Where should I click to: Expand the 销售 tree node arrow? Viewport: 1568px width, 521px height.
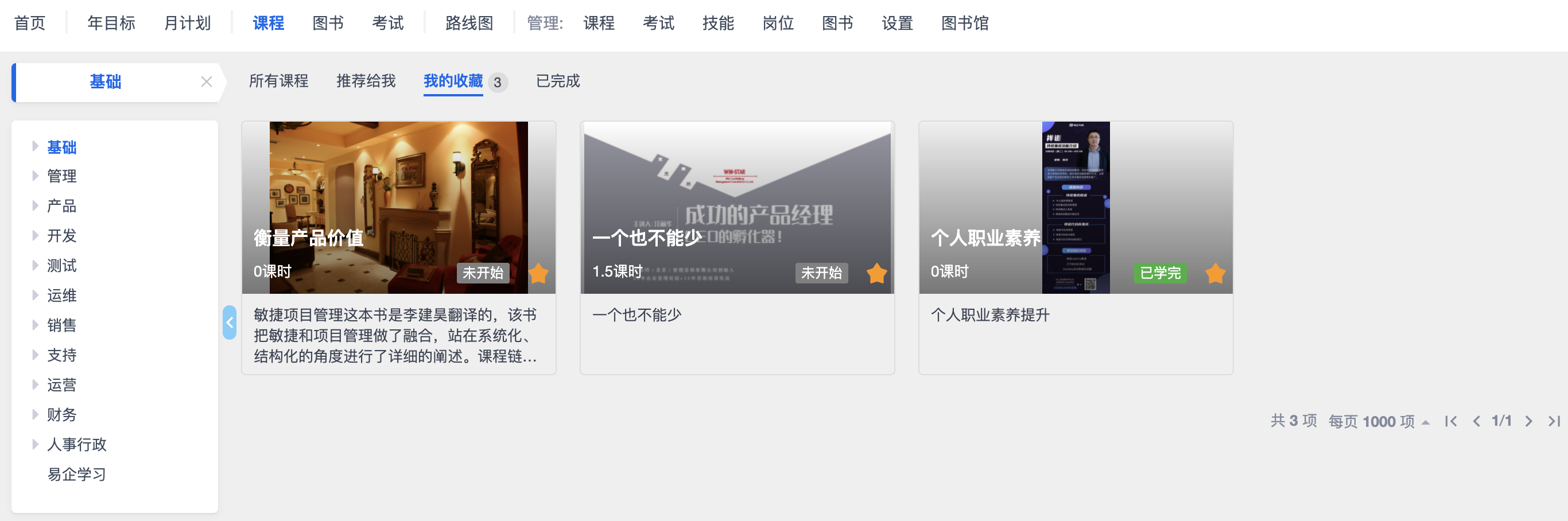coord(36,325)
